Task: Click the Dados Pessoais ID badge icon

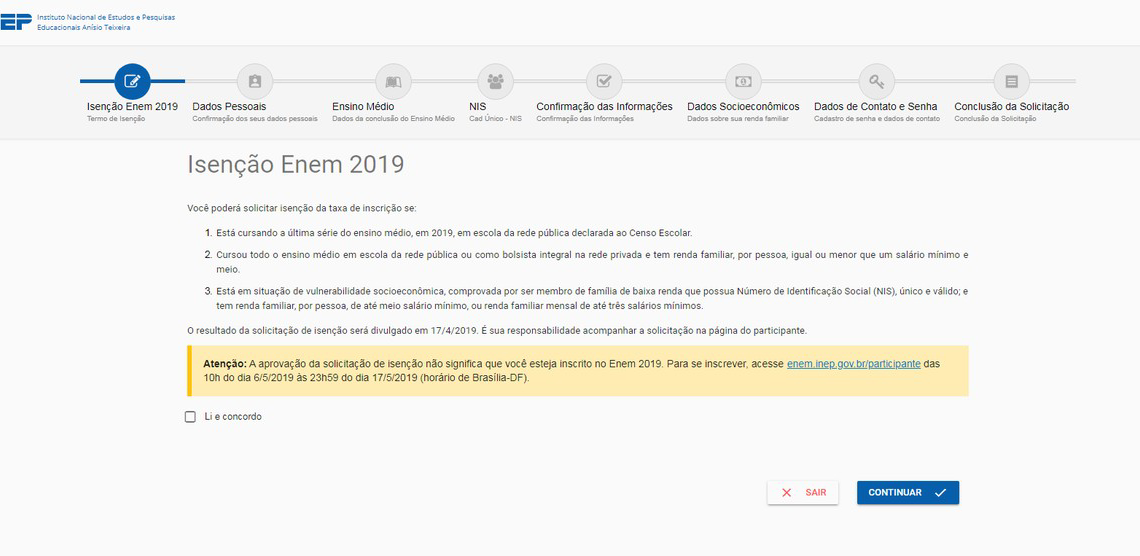Action: [x=254, y=81]
